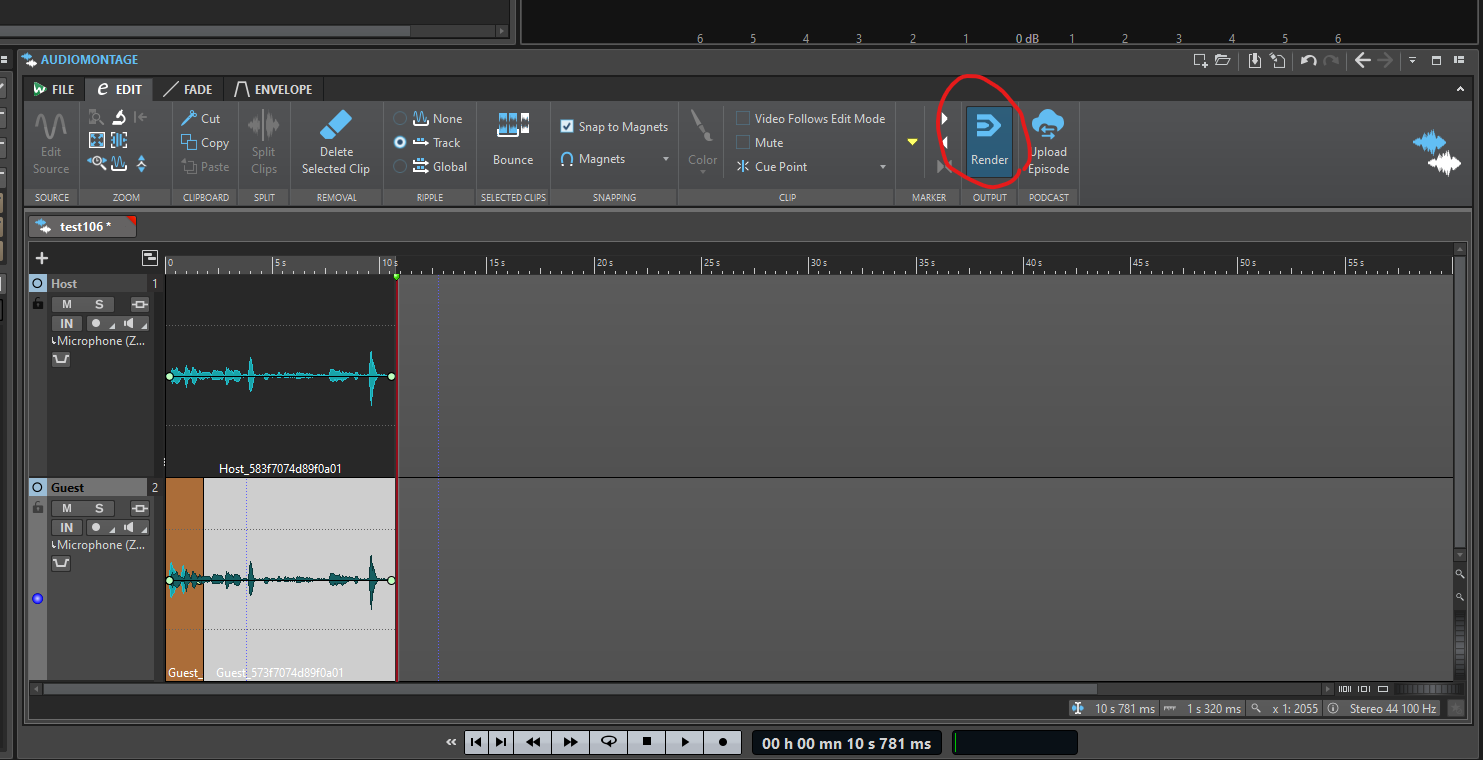Screen dimensions: 1483x760
Task: Select ripple None radio button
Action: click(x=400, y=118)
